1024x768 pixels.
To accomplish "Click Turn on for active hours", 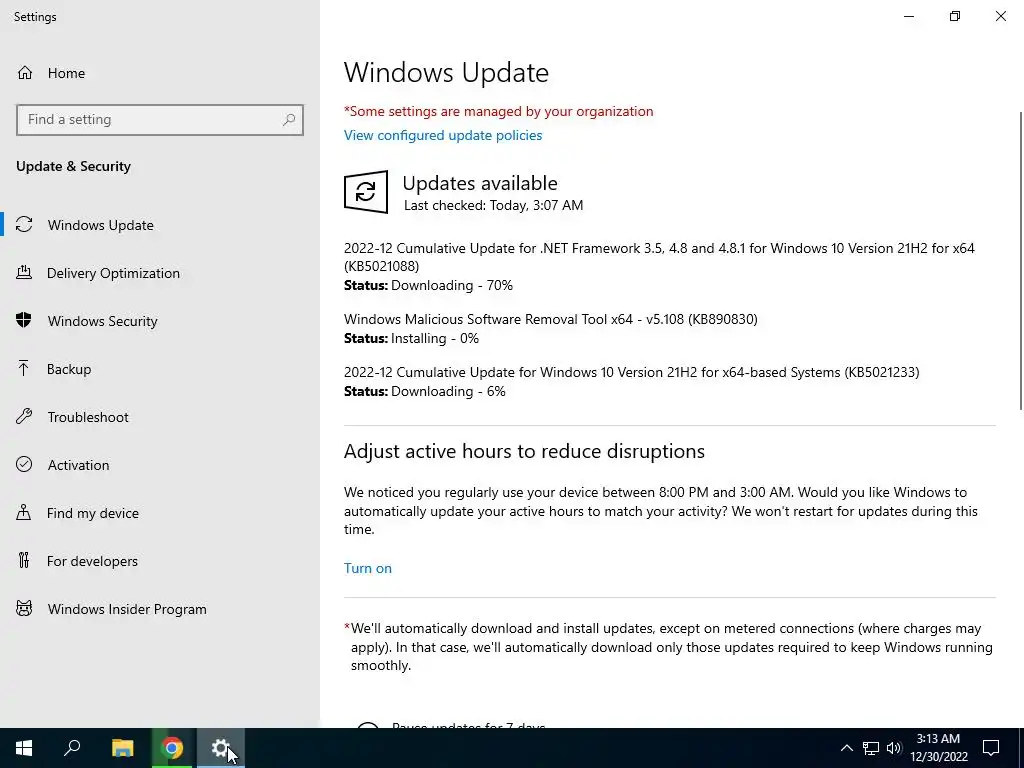I will 368,568.
